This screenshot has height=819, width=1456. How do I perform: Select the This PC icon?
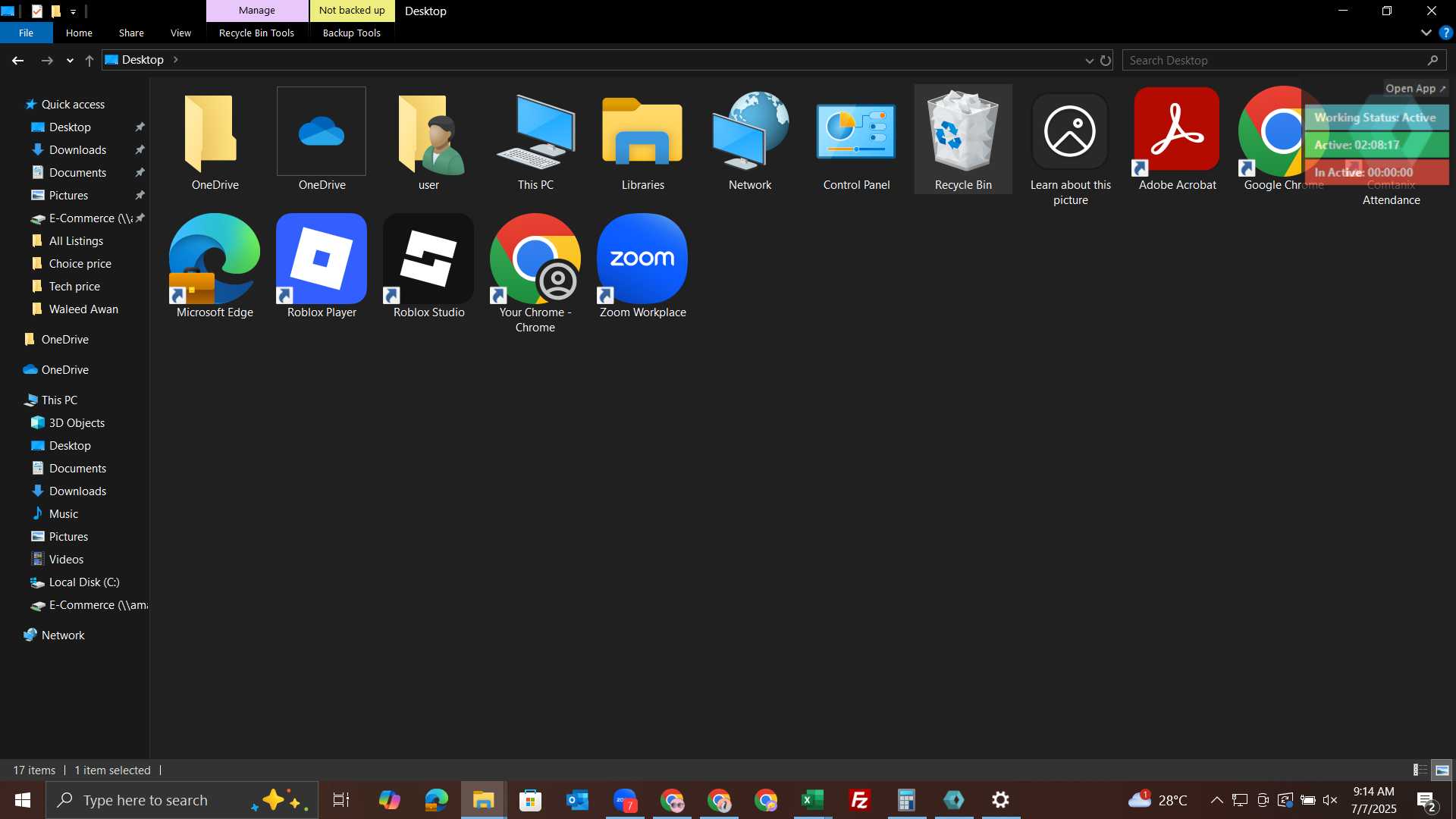coord(535,140)
